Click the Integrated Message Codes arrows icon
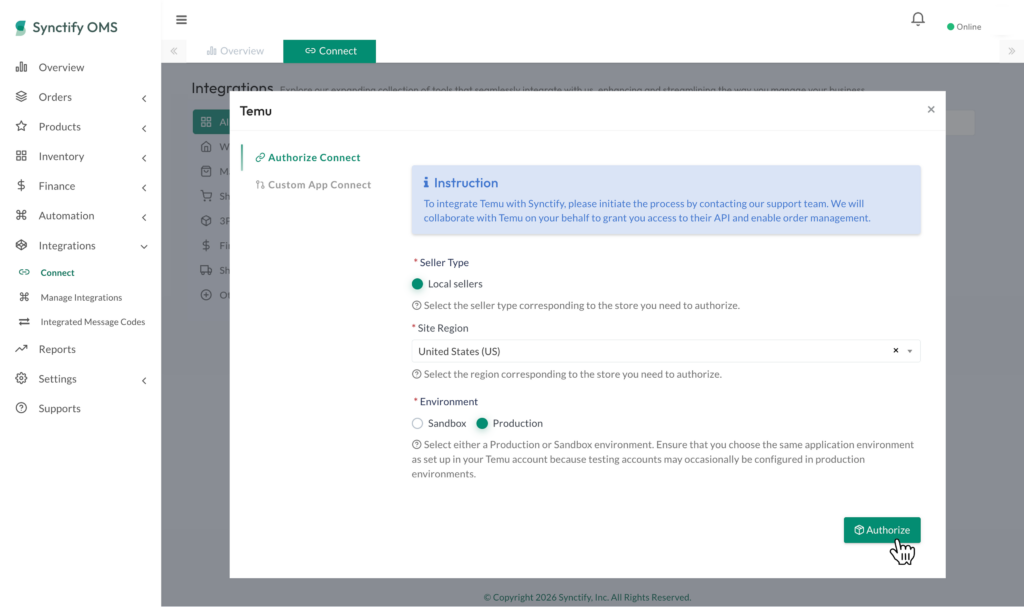 coord(24,321)
